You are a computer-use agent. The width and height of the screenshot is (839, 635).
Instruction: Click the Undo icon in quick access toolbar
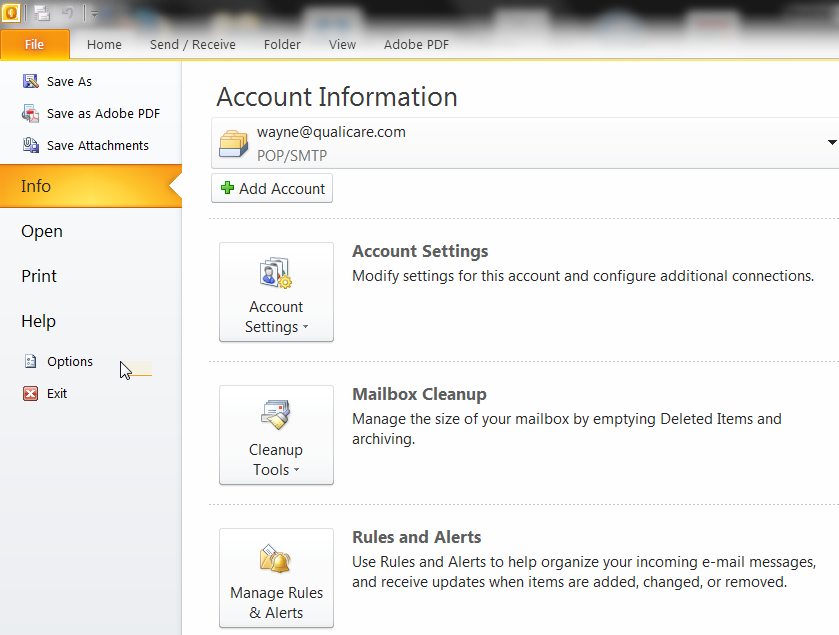(x=68, y=13)
